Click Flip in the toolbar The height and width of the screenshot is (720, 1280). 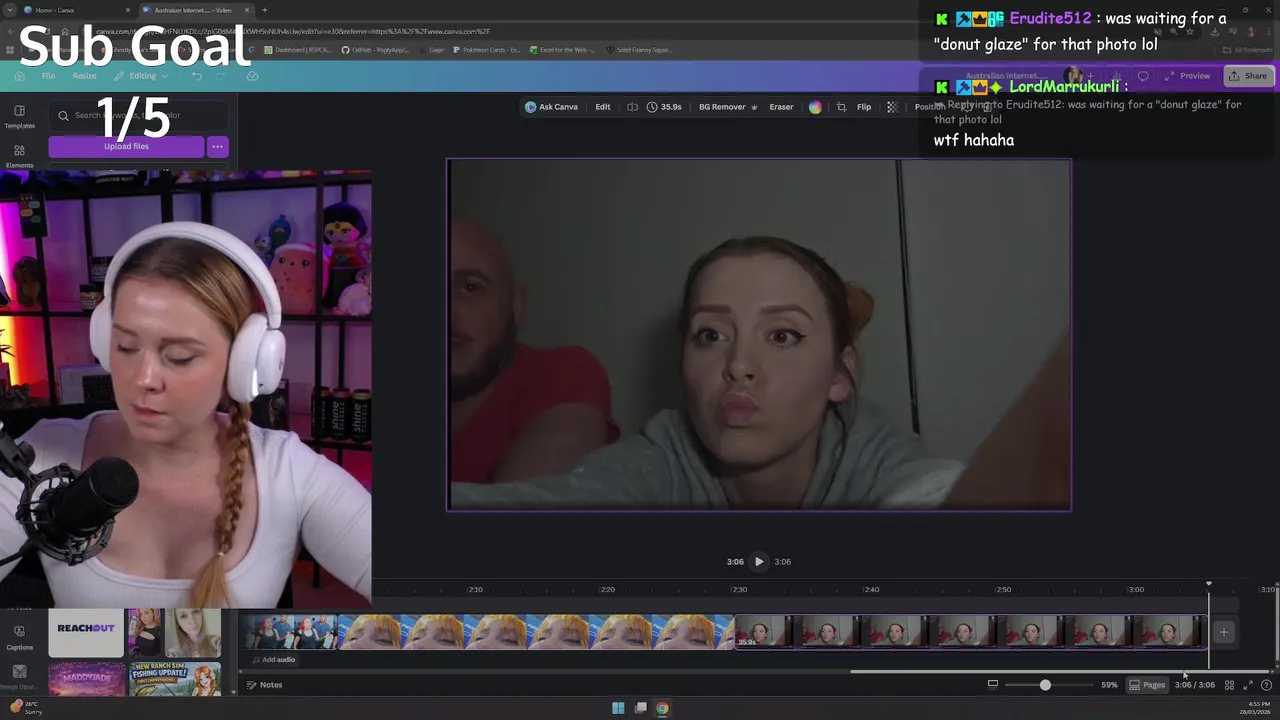(864, 107)
